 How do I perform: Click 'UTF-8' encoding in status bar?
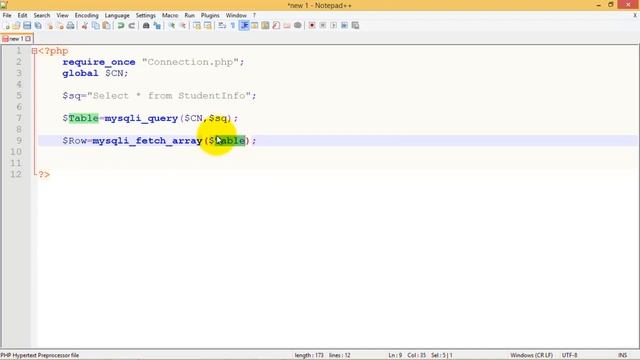click(x=569, y=356)
